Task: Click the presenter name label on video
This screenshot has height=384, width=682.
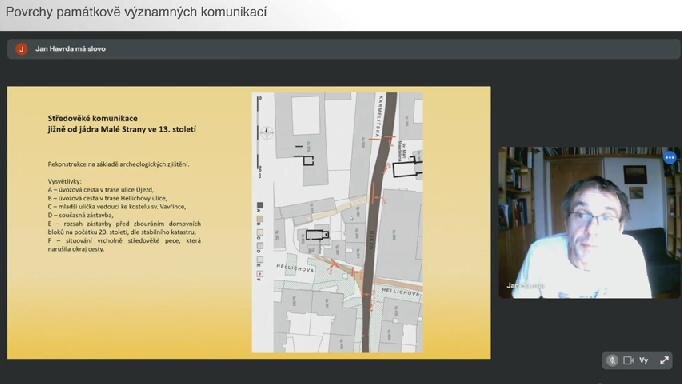Action: [525, 286]
